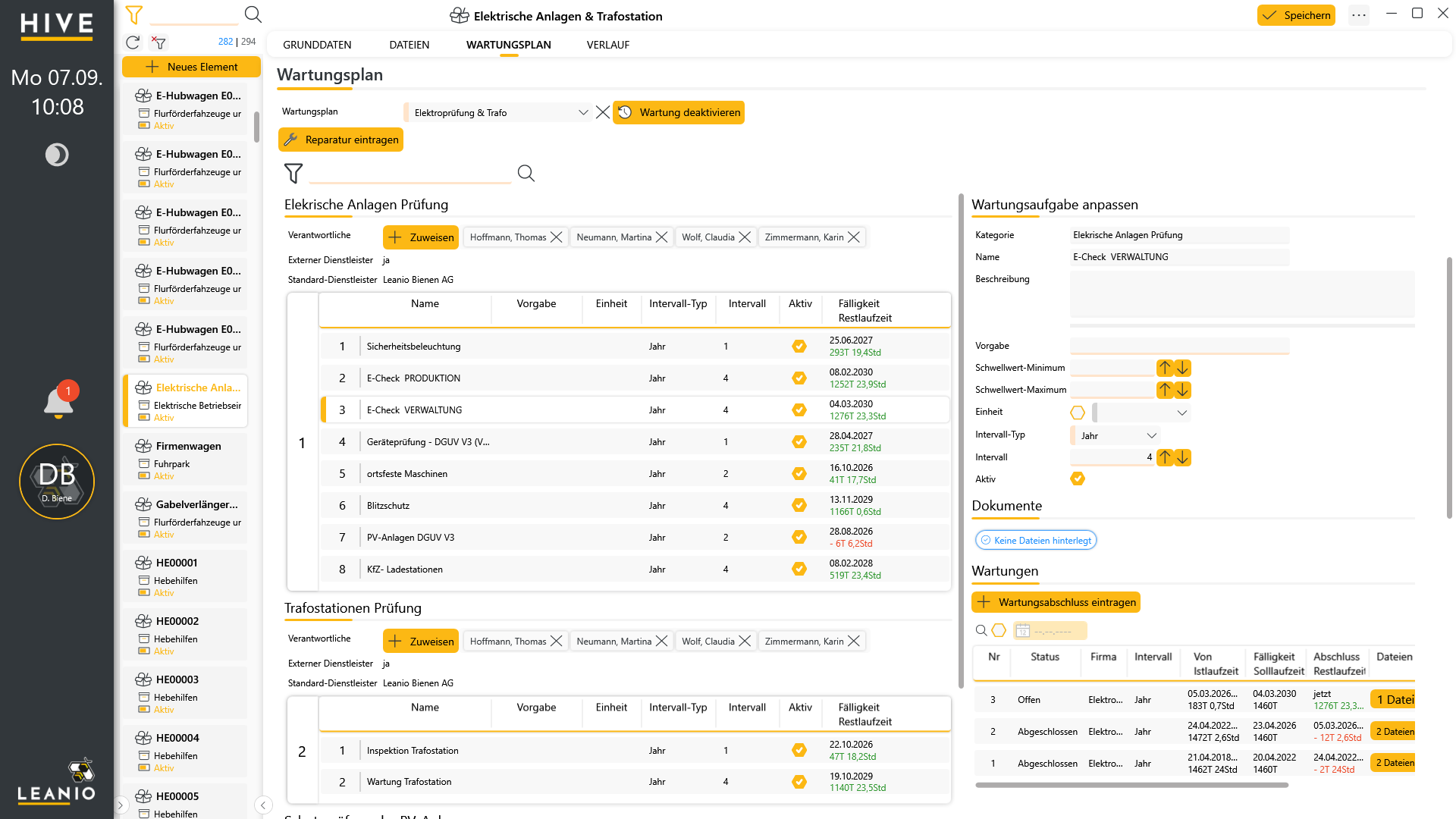Clear the Elektroprüfung & Trafo selection
This screenshot has height=819, width=1456.
click(603, 112)
